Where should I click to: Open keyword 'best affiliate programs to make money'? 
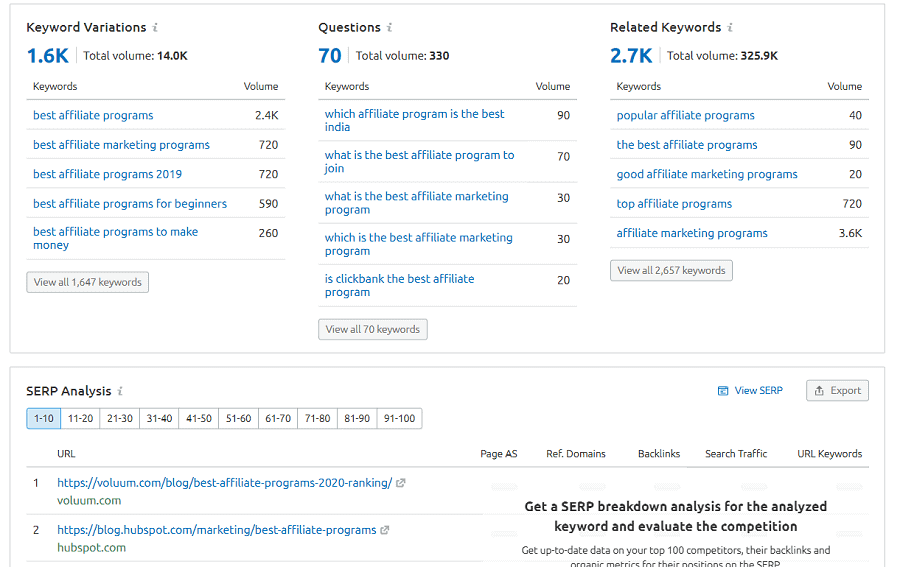pyautogui.click(x=115, y=238)
